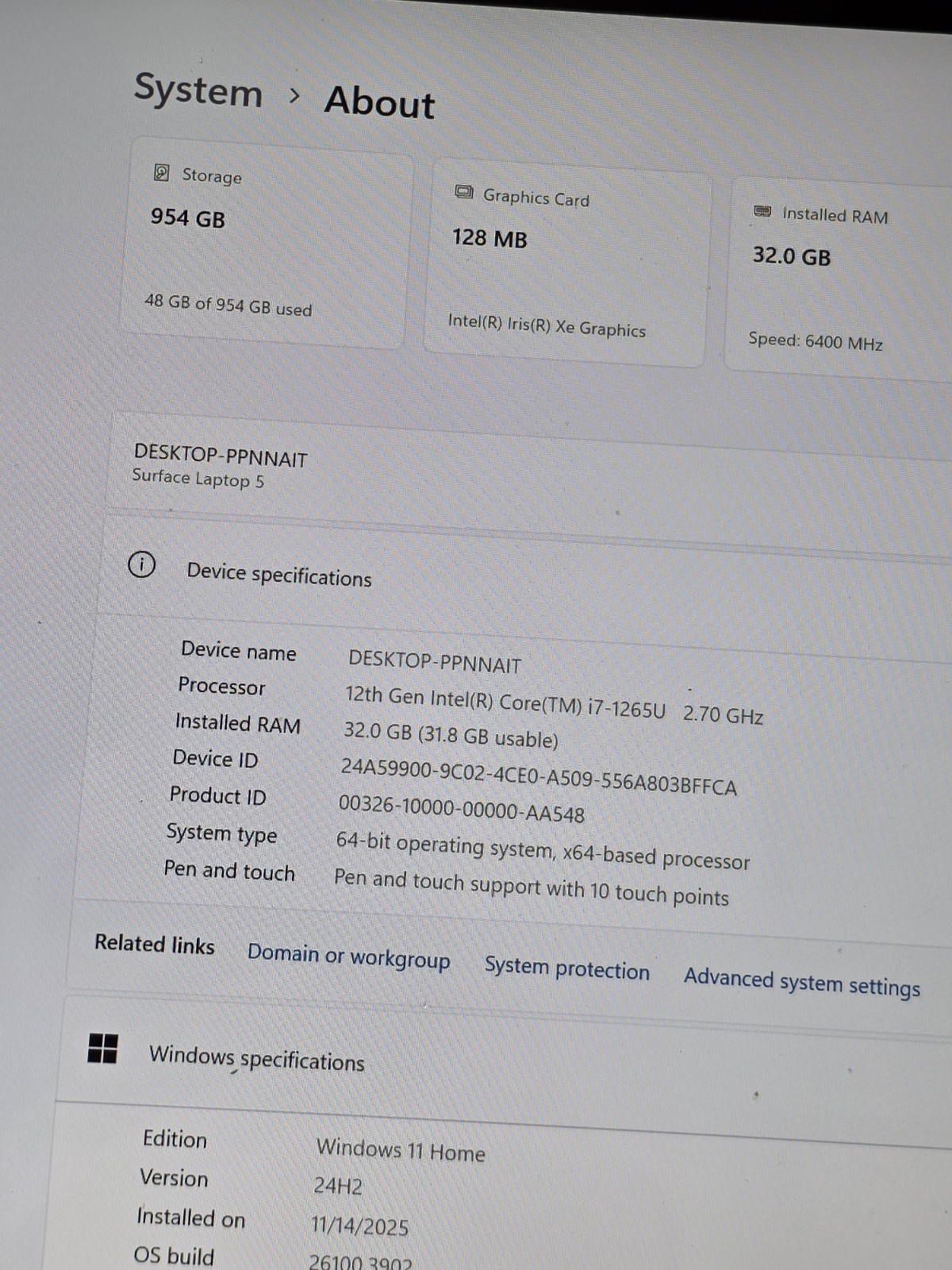Viewport: 952px width, 1270px height.
Task: Open the Graphics Card 128 MB card
Action: pyautogui.click(x=567, y=263)
